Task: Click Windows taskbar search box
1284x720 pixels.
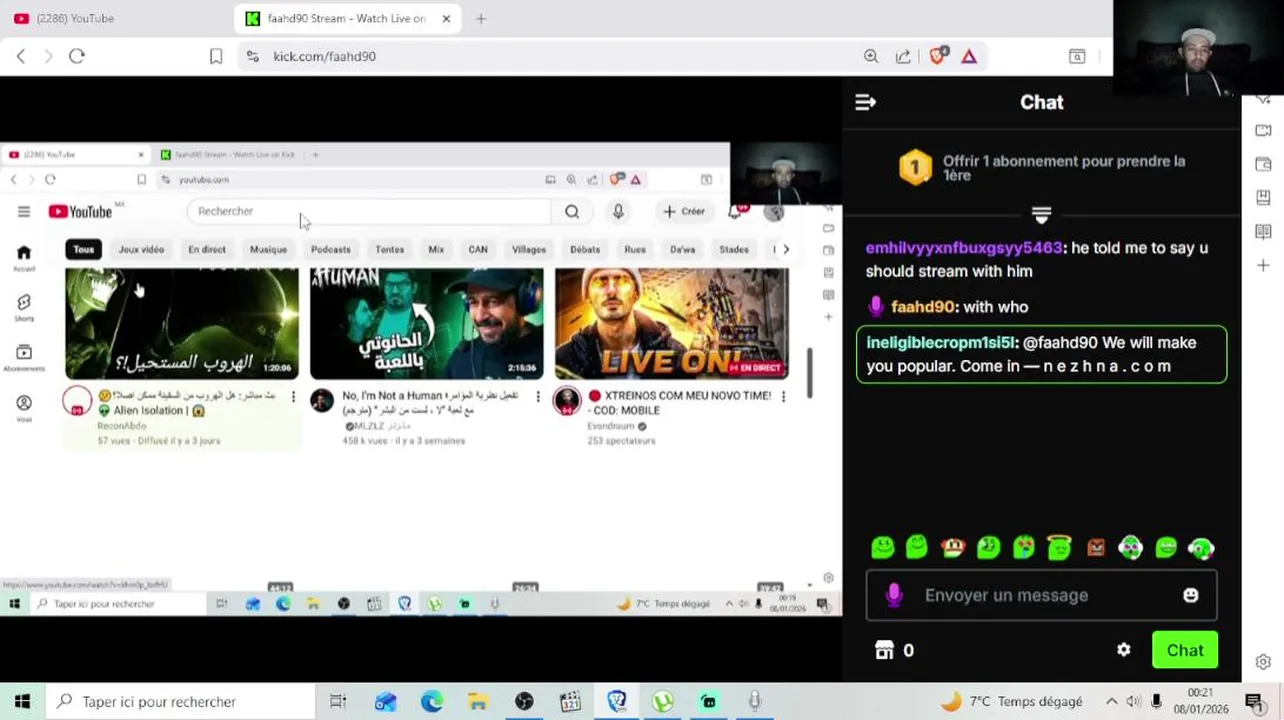Action: click(180, 702)
